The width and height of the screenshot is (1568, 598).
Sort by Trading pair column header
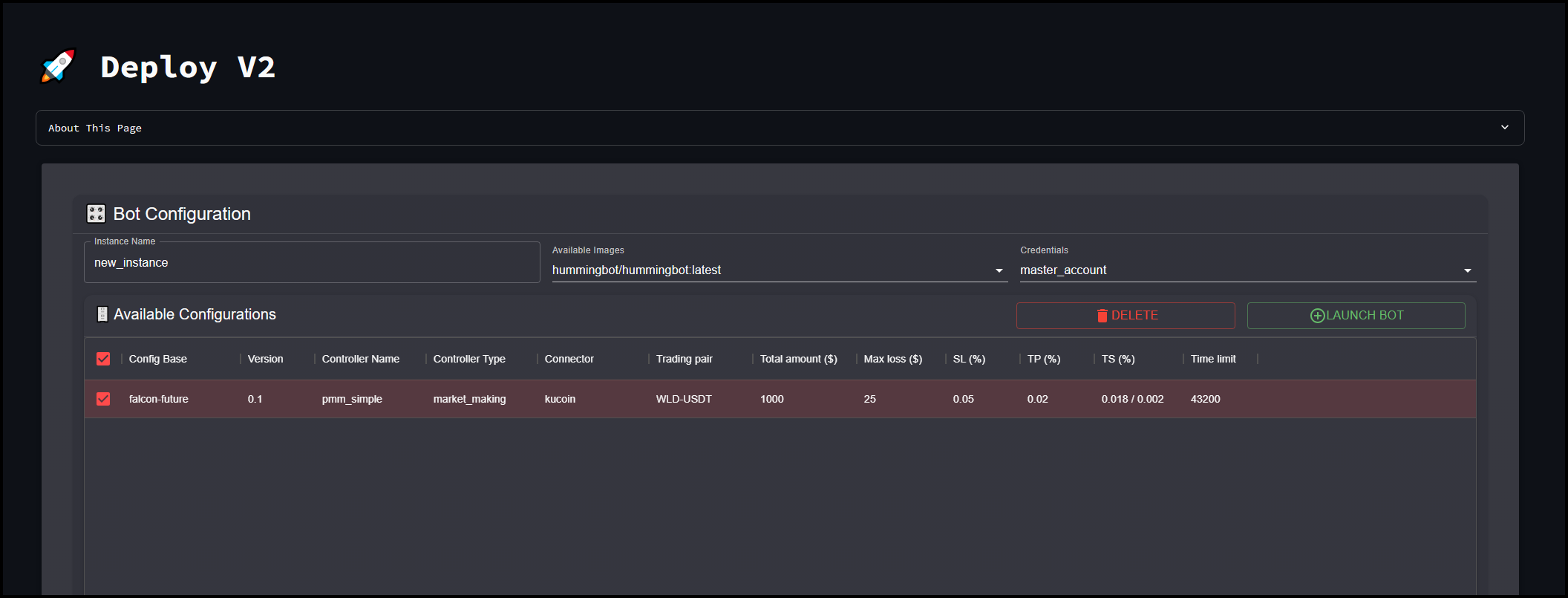684,359
